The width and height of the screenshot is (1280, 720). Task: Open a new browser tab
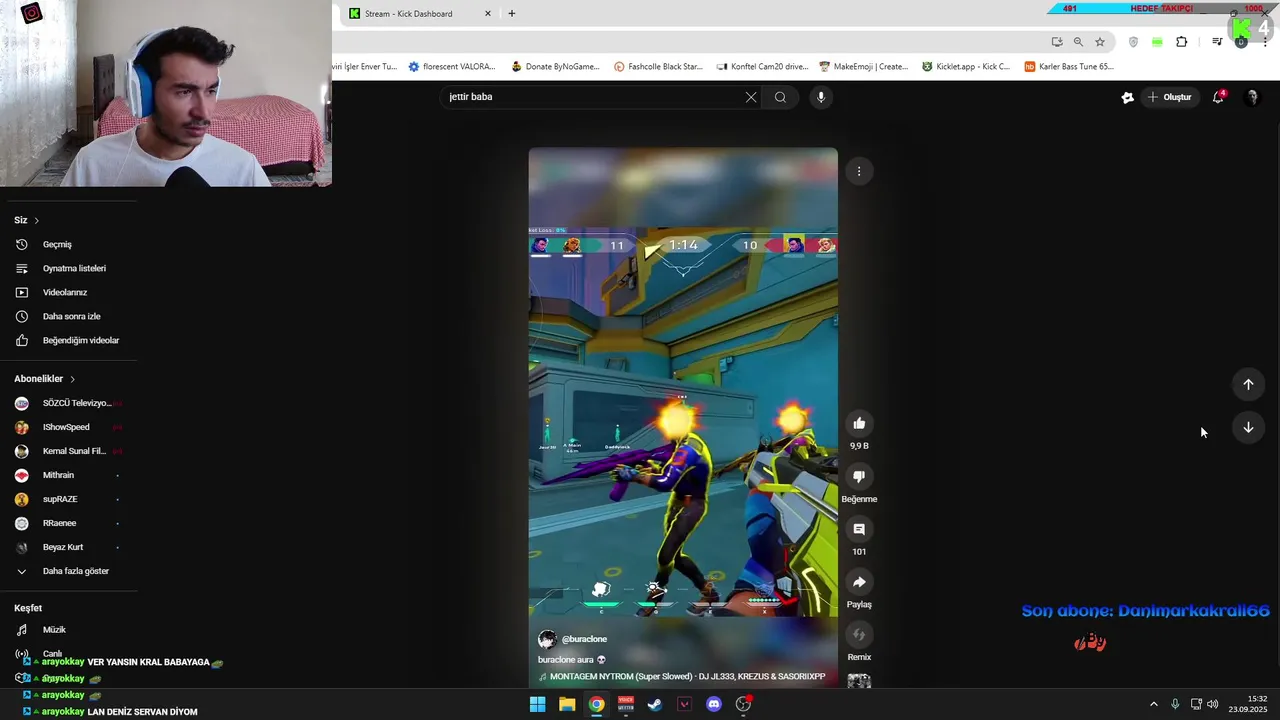tap(512, 13)
